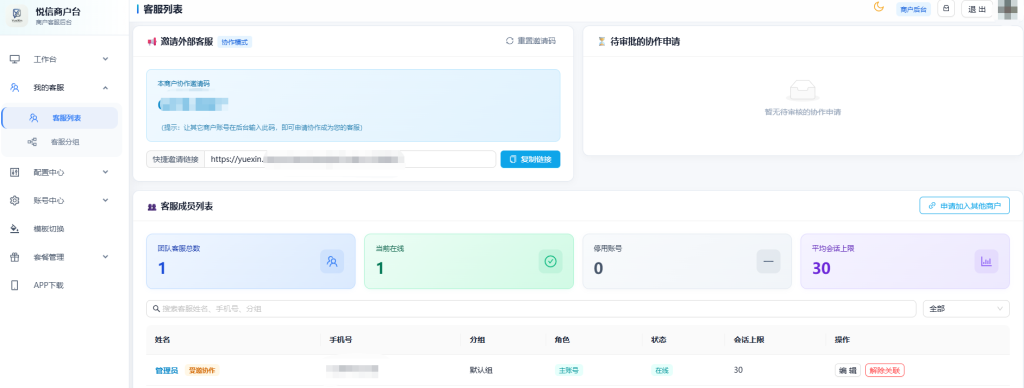This screenshot has height=388, width=1024.
Task: Click 重置邀请码 to reset the invite code
Action: coord(531,40)
